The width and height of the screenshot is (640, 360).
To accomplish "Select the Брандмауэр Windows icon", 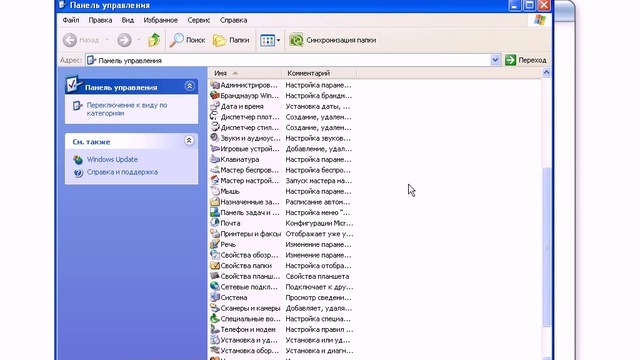I will [215, 96].
